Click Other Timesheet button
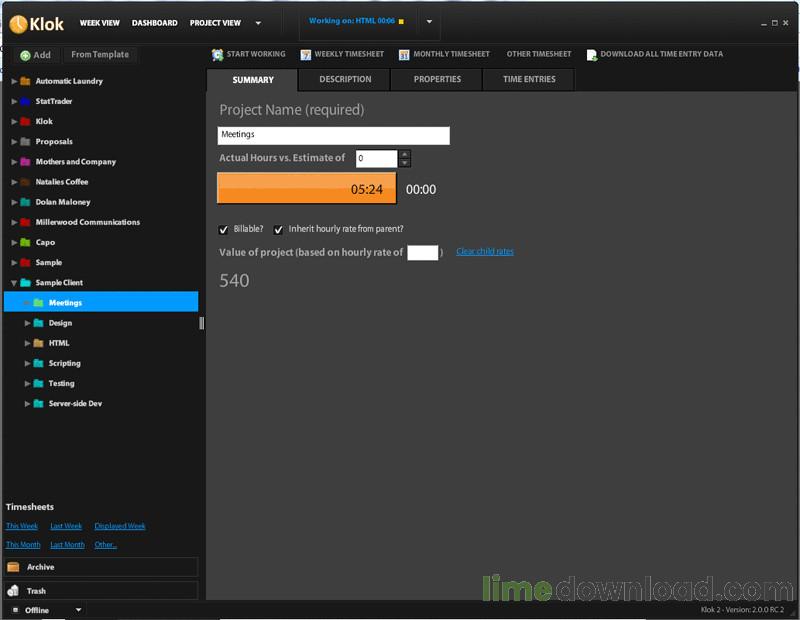Screen dimensions: 800x620 [x=539, y=54]
